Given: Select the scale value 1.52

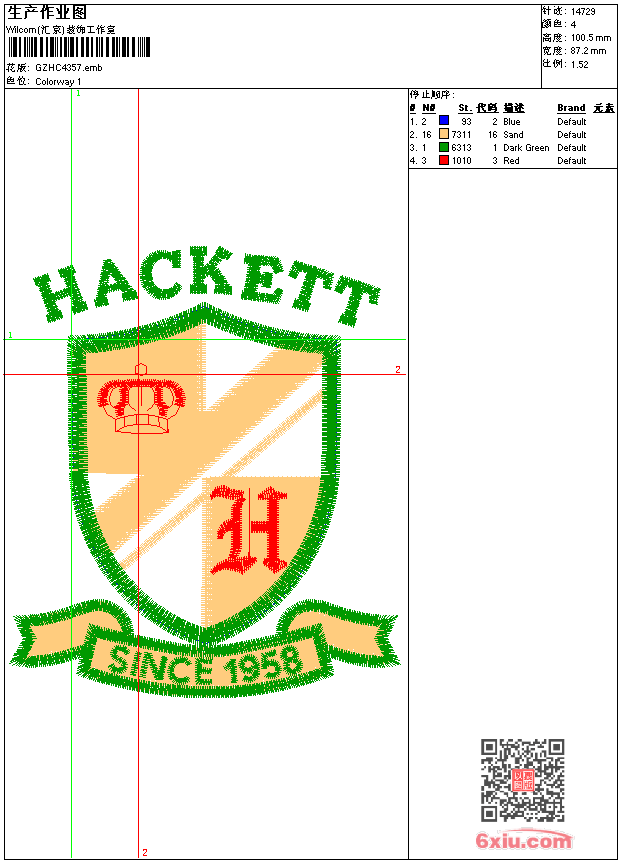Looking at the screenshot, I should (579, 64).
